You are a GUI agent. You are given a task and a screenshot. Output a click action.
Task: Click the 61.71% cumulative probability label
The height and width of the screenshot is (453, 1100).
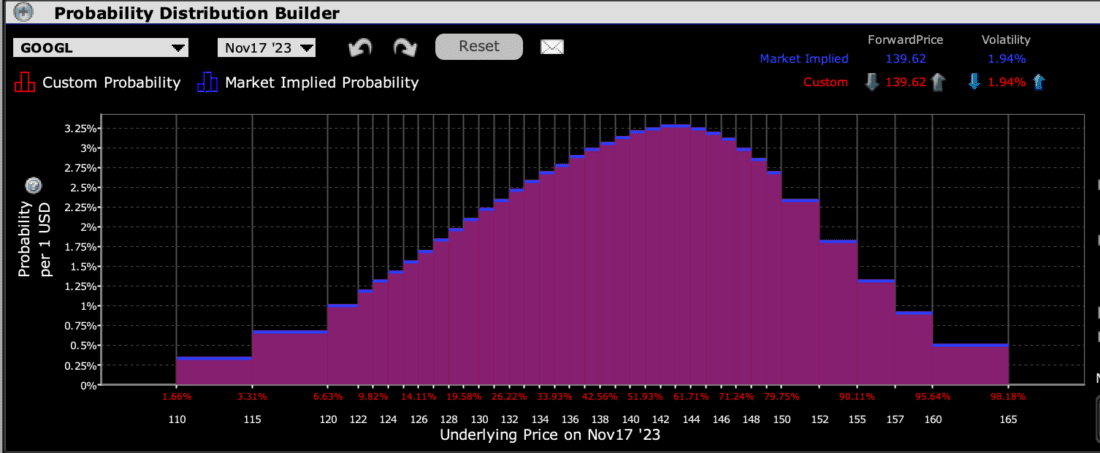pos(691,397)
